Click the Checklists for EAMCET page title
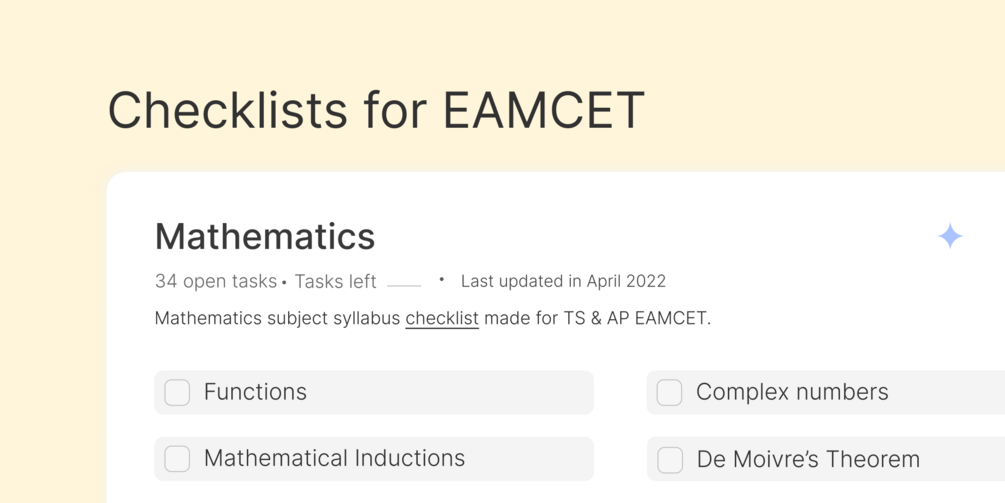 pos(376,110)
